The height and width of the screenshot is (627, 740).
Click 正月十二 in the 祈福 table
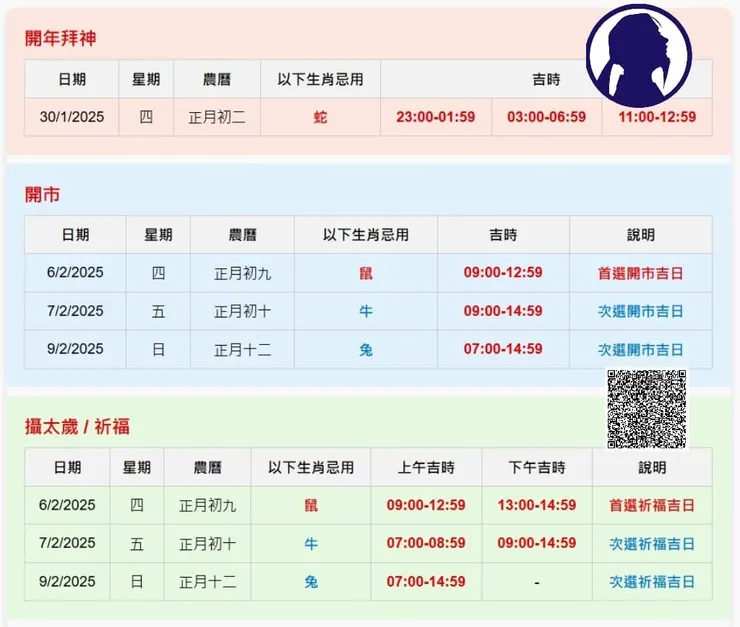208,582
